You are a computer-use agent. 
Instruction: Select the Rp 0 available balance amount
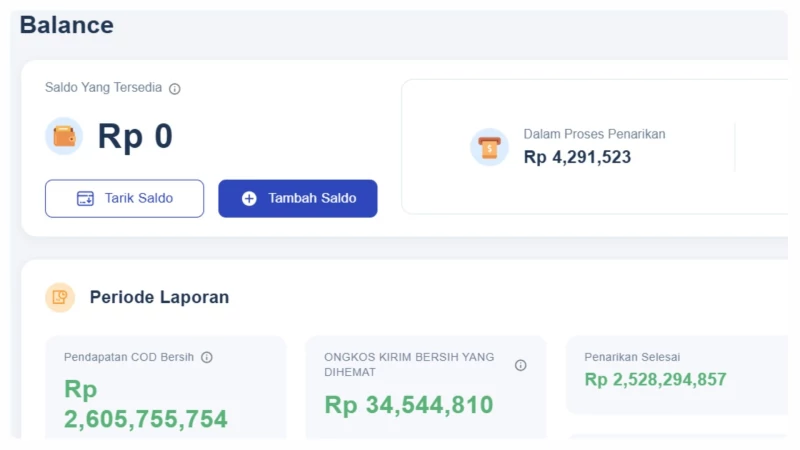135,137
